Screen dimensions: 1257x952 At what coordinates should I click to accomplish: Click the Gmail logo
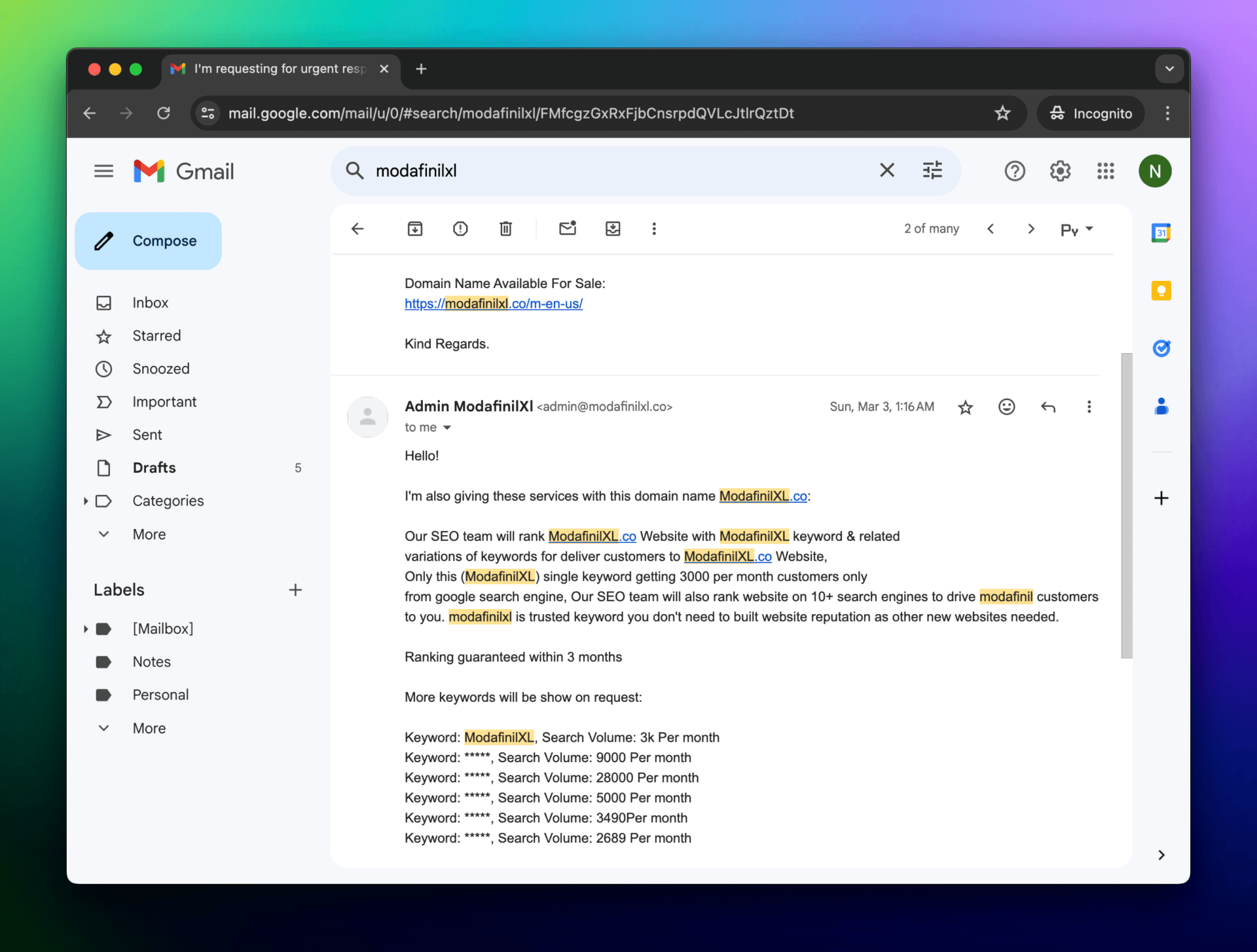184,172
